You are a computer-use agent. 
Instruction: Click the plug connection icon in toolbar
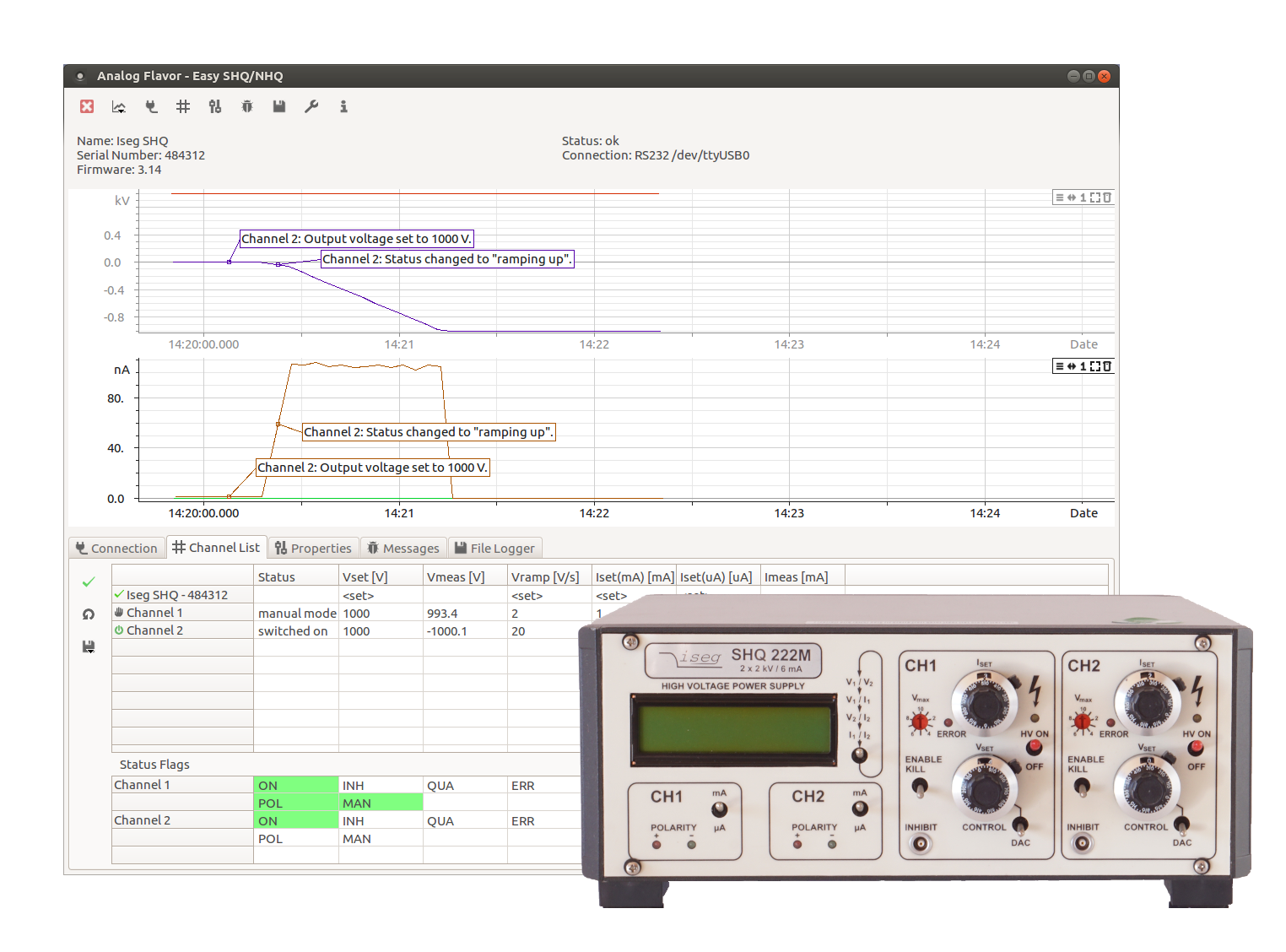[x=151, y=106]
